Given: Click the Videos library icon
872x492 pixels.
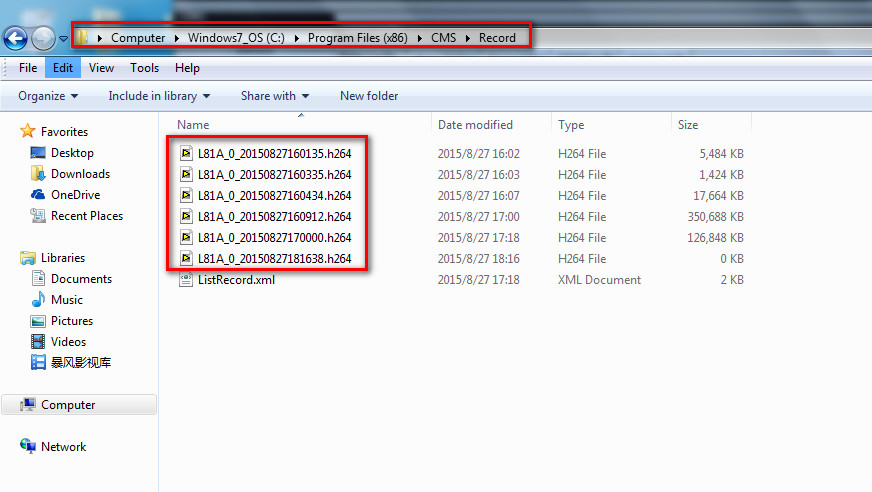Looking at the screenshot, I should (38, 341).
